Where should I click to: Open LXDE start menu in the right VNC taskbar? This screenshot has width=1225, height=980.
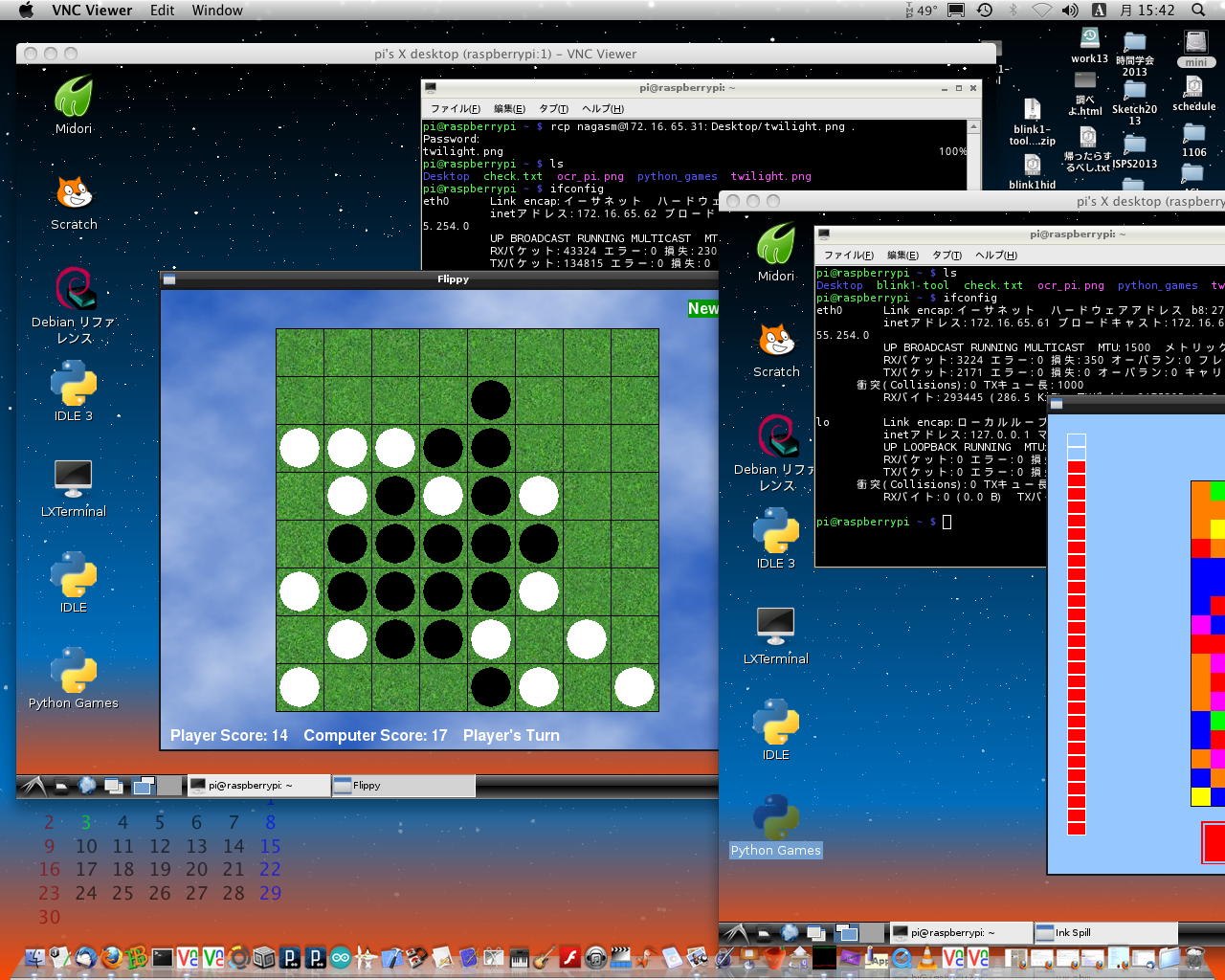[736, 933]
